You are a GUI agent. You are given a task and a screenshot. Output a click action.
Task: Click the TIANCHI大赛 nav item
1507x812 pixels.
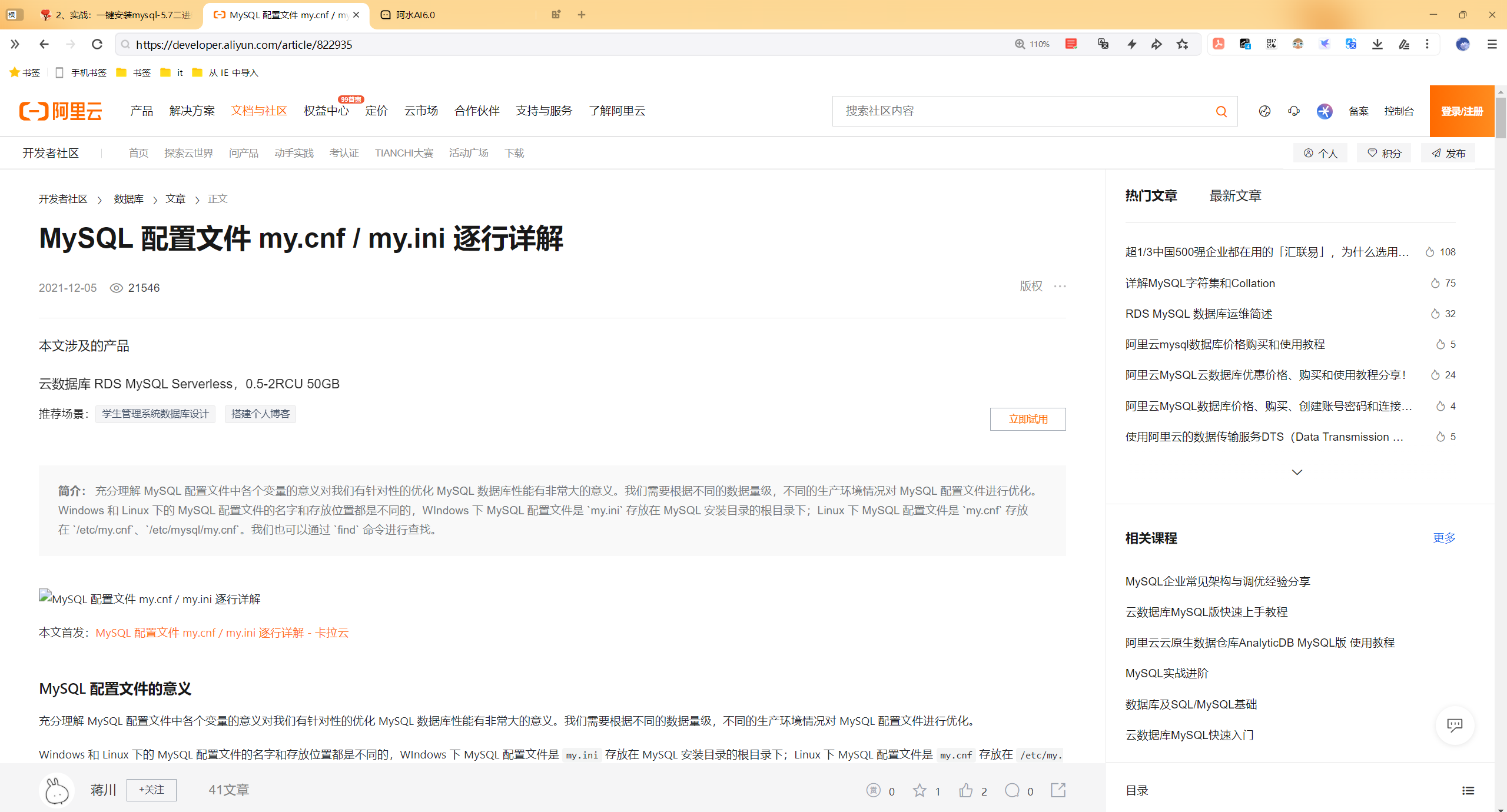(404, 153)
